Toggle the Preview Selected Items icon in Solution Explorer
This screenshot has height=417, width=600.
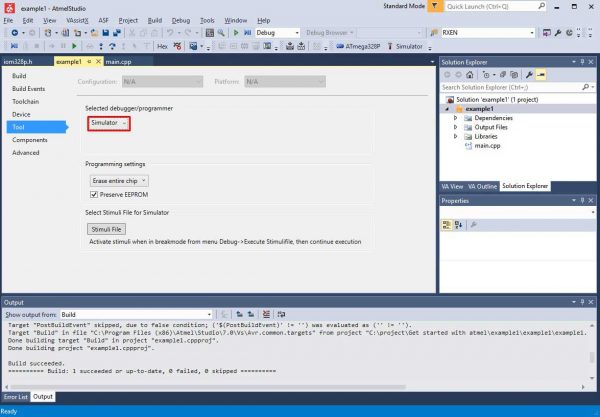click(541, 75)
